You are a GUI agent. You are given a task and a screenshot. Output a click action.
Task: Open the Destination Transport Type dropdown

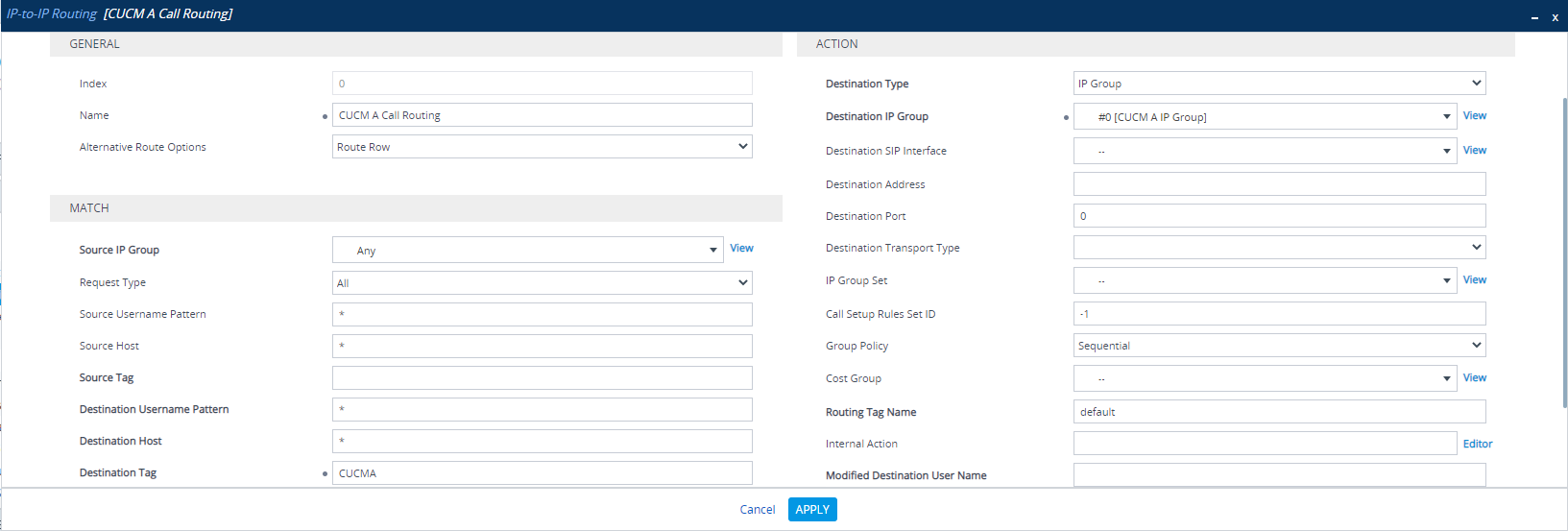1279,248
